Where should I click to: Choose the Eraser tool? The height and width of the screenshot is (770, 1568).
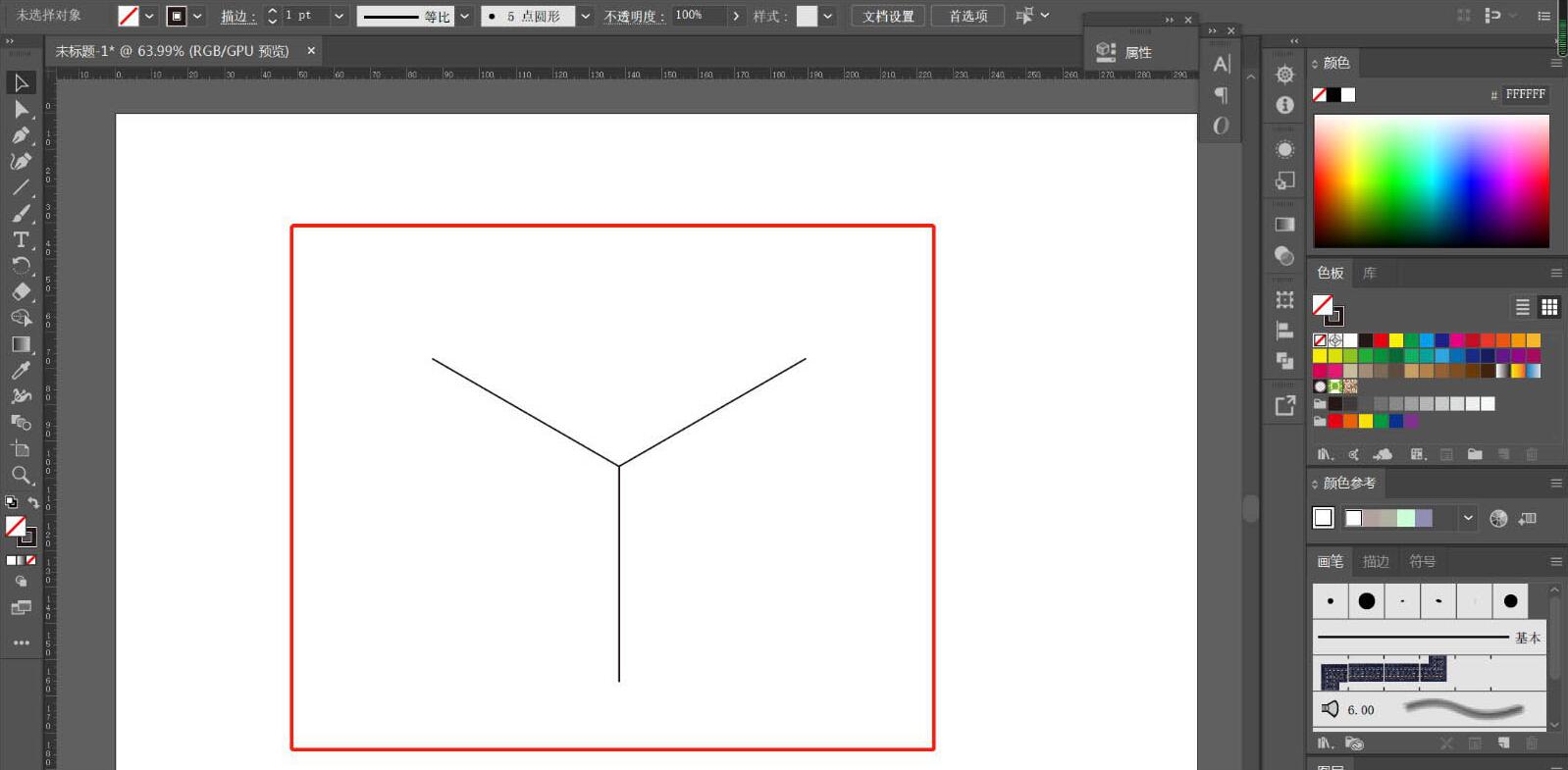(x=21, y=291)
